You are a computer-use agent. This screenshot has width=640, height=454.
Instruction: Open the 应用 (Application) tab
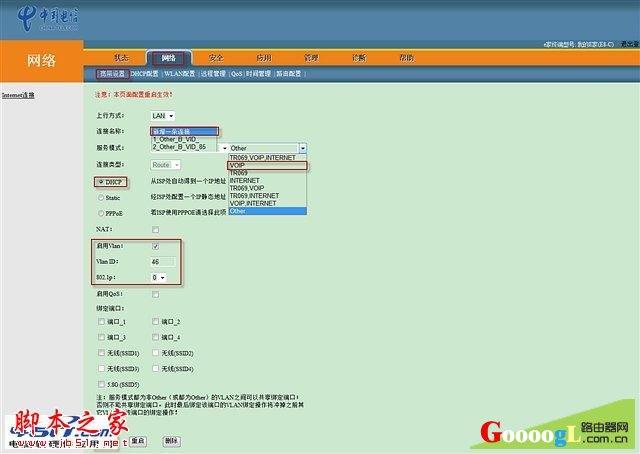(263, 58)
